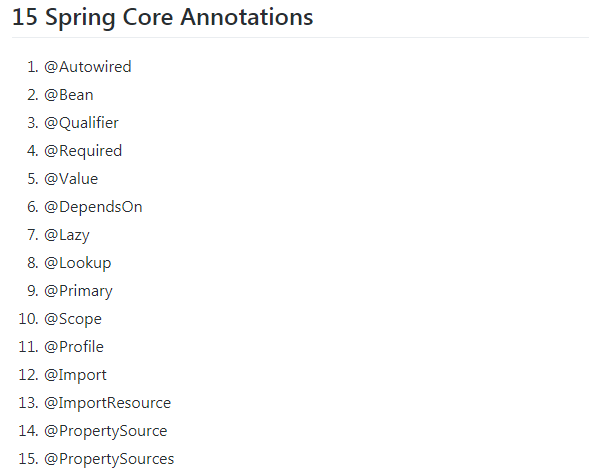Screen dimensions: 589x475
Task: Click the @ImportResource annotation item
Action: tap(107, 403)
